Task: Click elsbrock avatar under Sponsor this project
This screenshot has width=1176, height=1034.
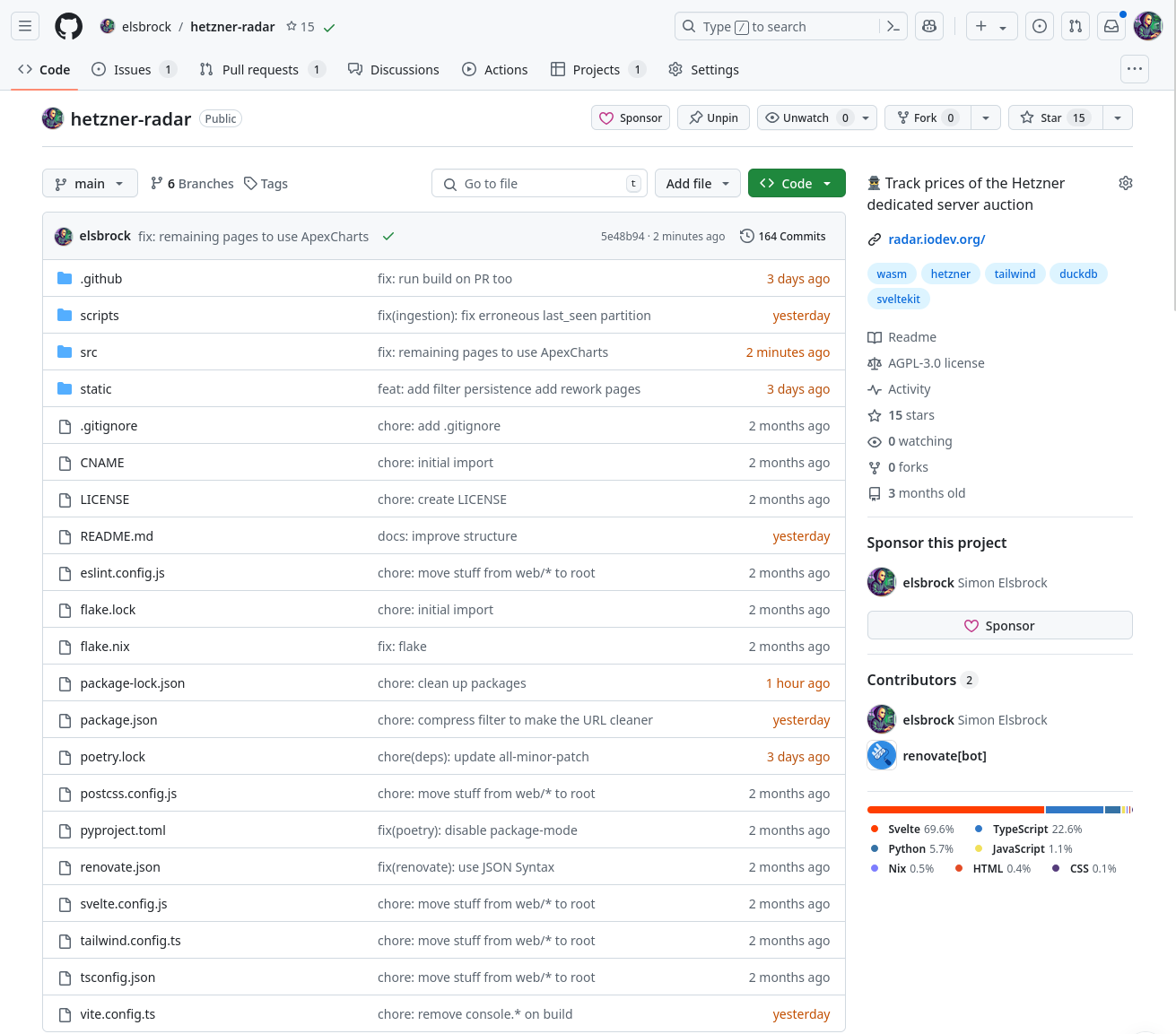Action: 882,582
